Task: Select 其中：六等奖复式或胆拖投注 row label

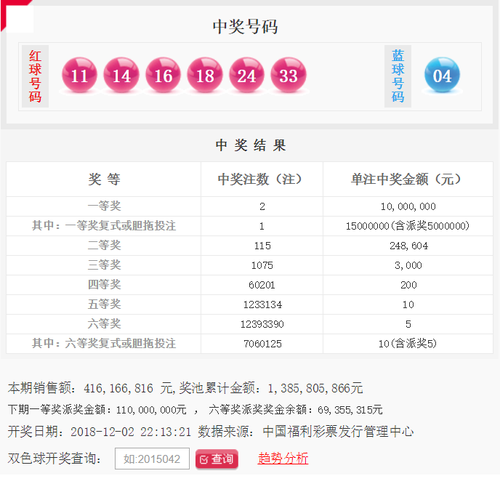Action: pyautogui.click(x=104, y=343)
